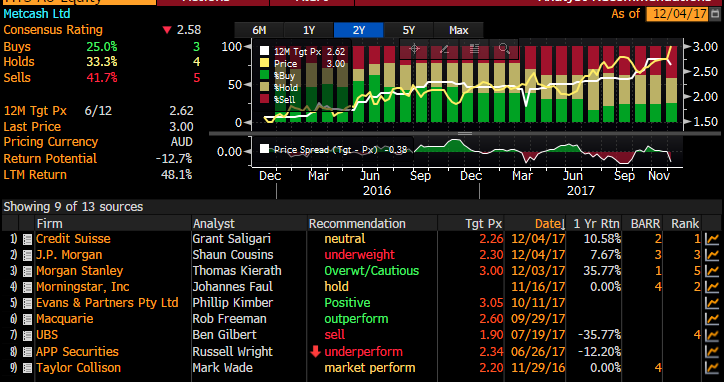Open Morningstar, Inc row document icon

27,287
